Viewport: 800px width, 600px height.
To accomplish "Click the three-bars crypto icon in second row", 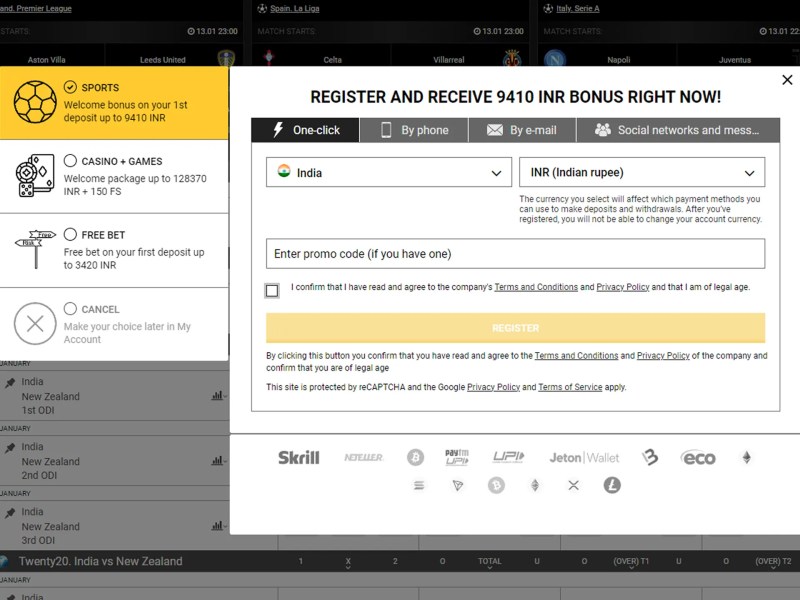I will (419, 485).
